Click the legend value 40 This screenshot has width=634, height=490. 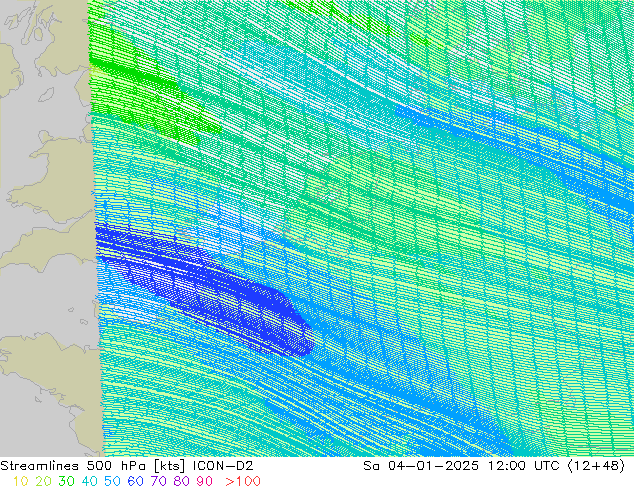[x=89, y=481]
